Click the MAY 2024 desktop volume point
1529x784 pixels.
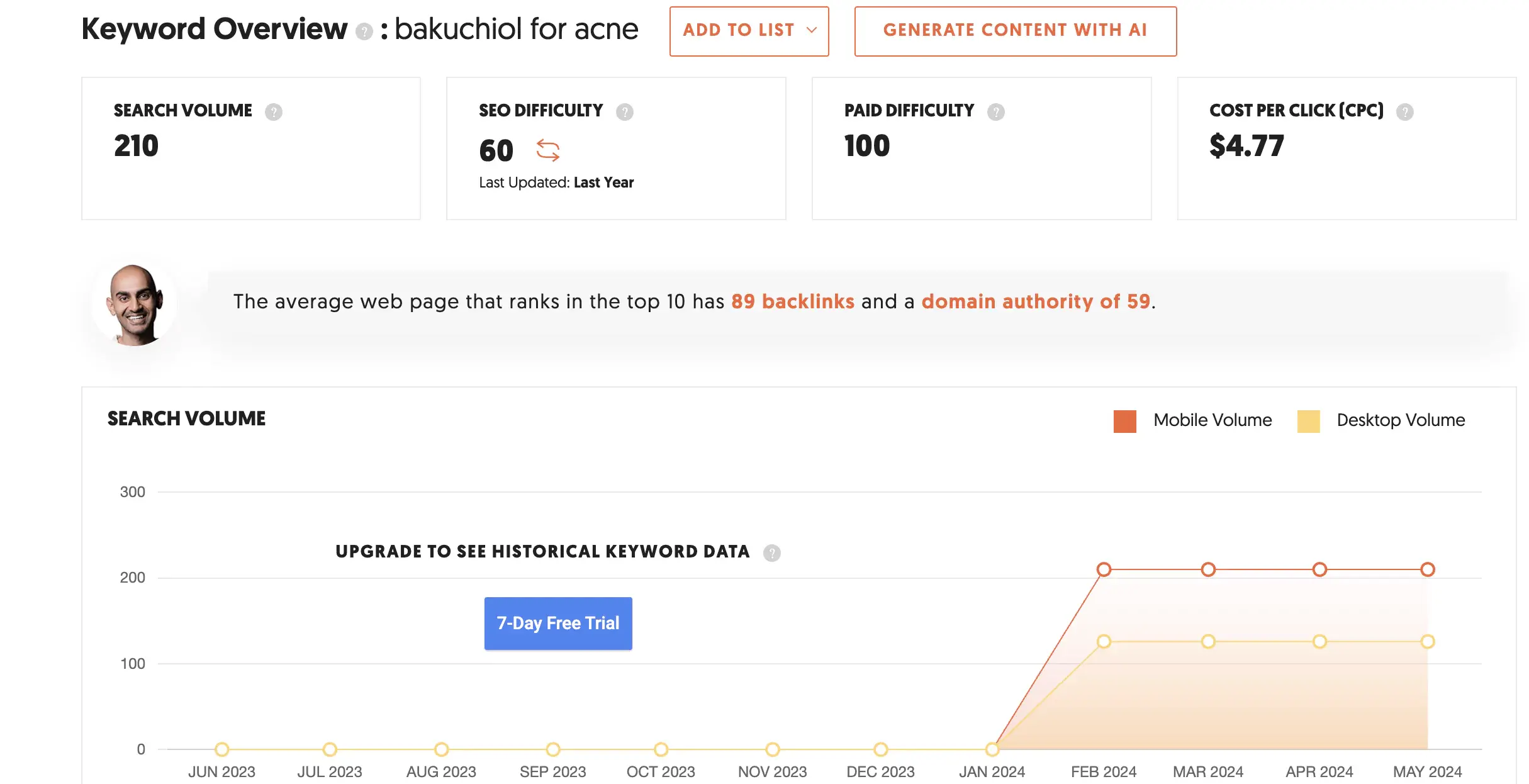pyautogui.click(x=1427, y=642)
